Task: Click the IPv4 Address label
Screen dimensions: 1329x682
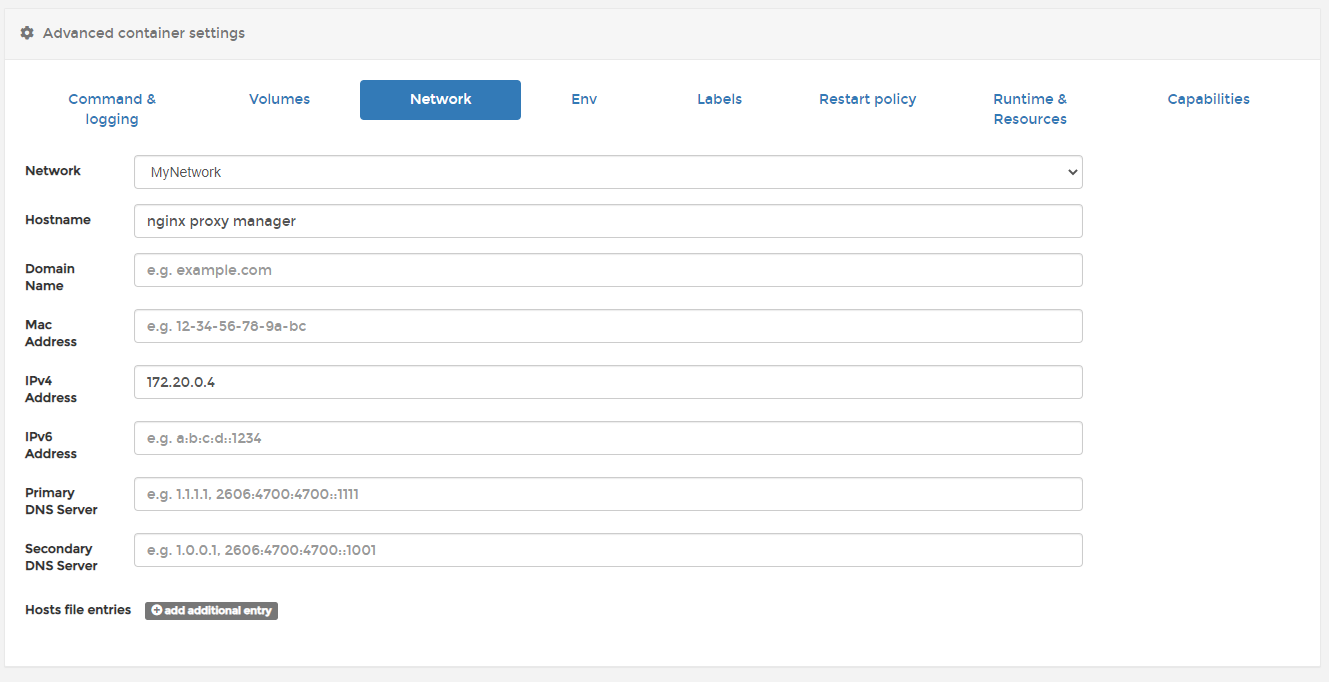Action: [x=51, y=389]
